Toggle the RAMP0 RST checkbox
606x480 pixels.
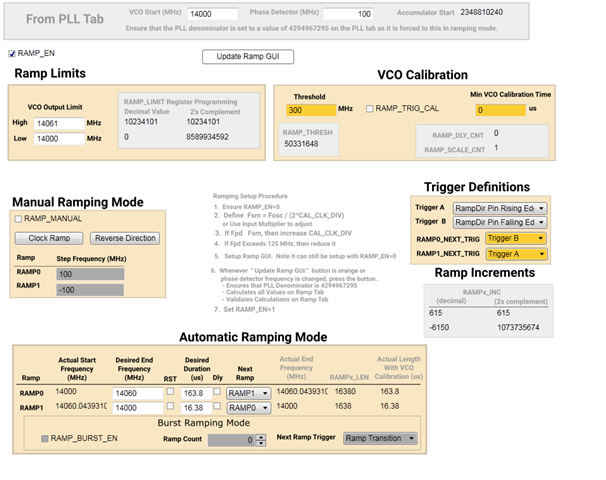(x=170, y=391)
